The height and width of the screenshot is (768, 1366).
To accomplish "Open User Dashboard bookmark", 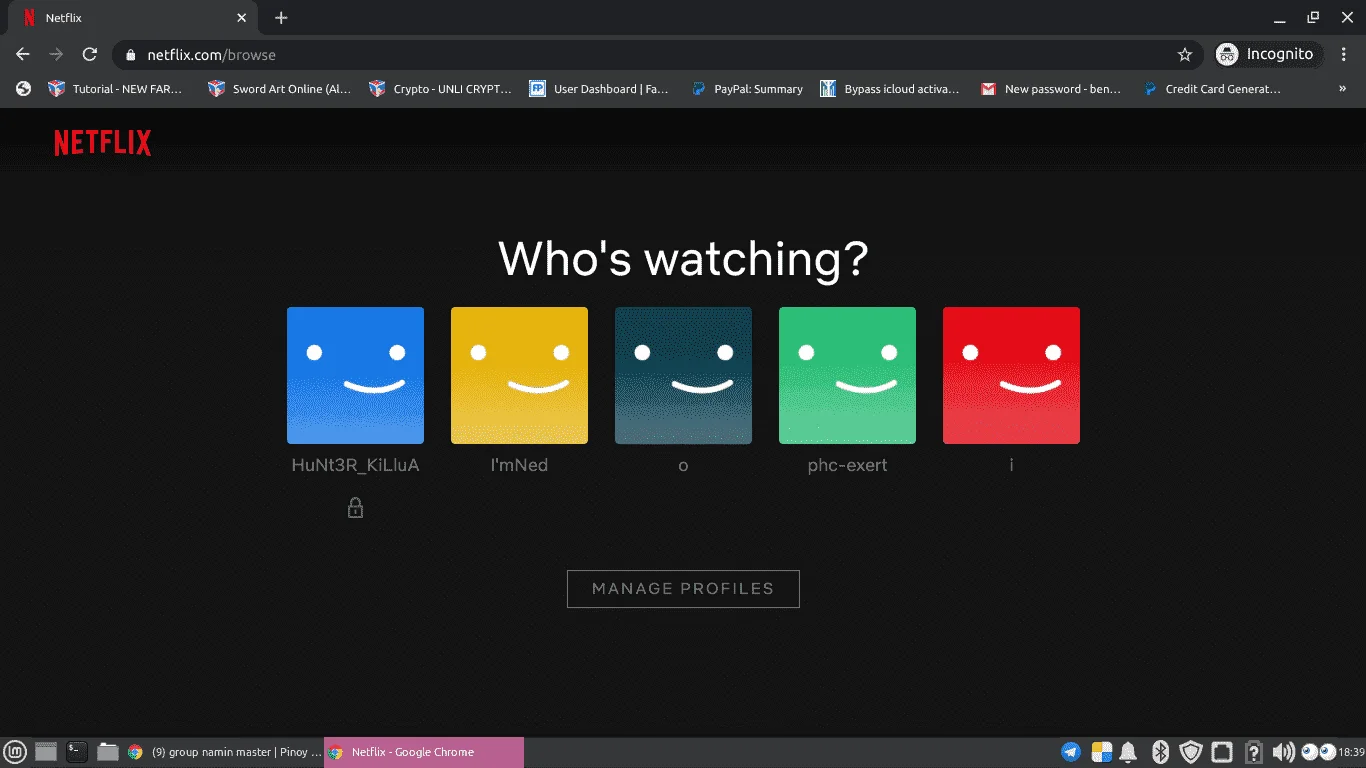I will pyautogui.click(x=600, y=89).
